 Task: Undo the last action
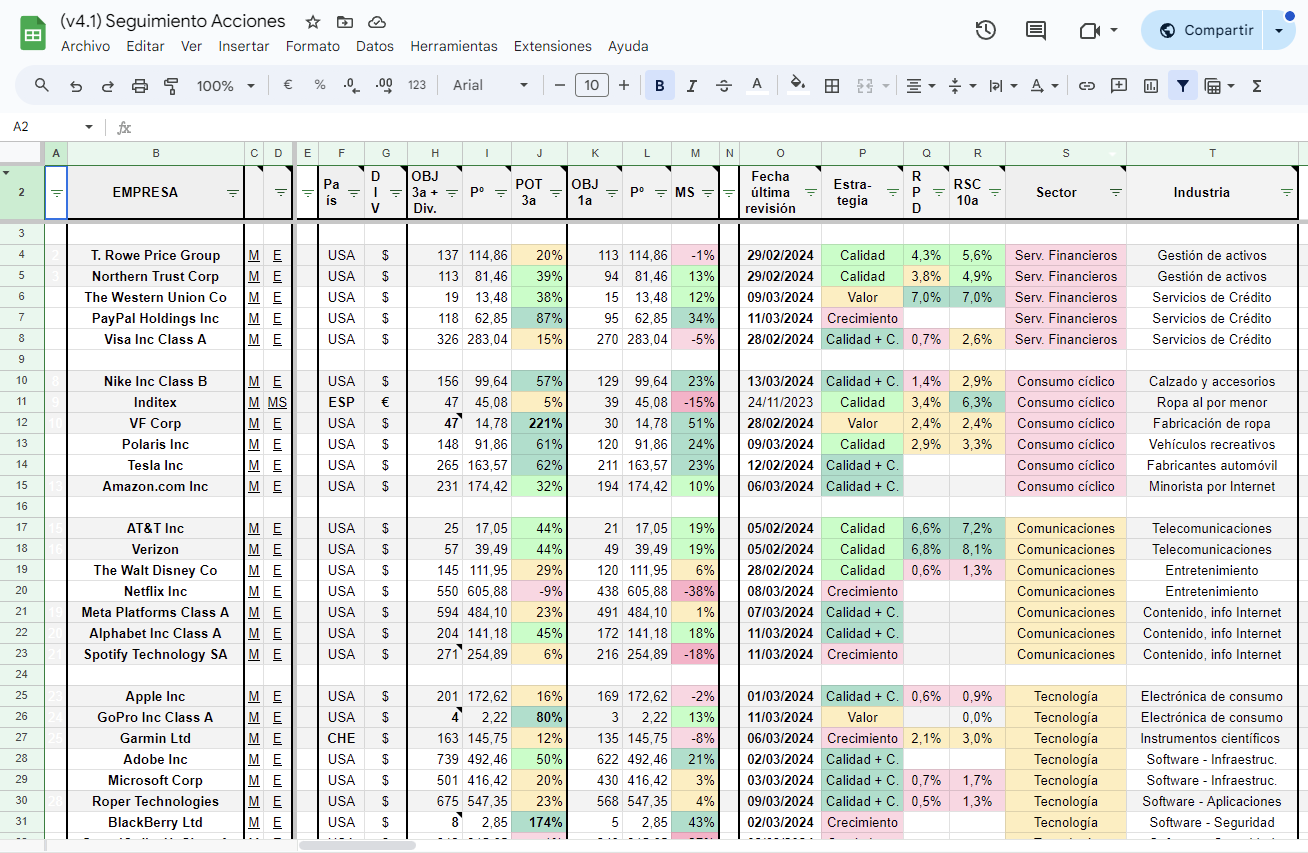point(76,86)
